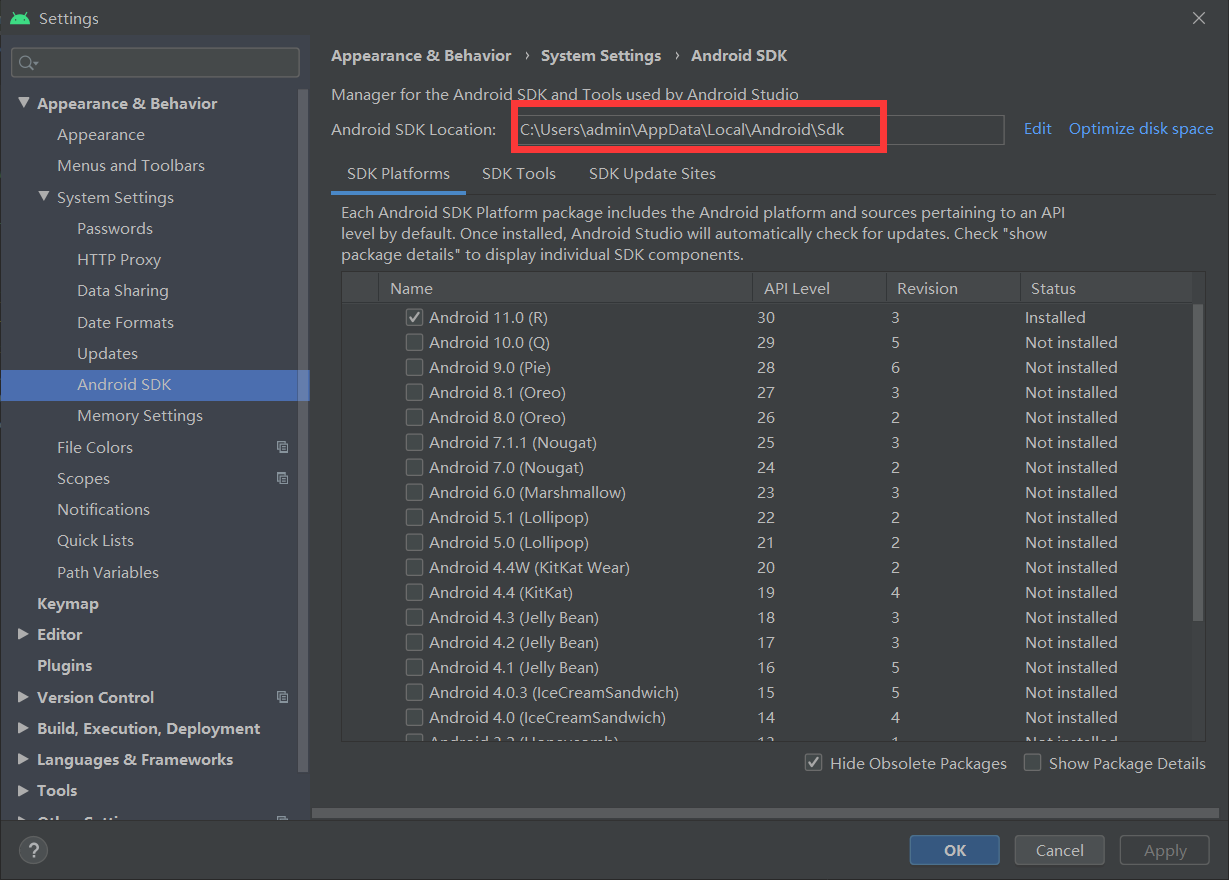Screen dimensions: 1229x880
Task: Click the Android SDK Location path field
Action: coord(761,129)
